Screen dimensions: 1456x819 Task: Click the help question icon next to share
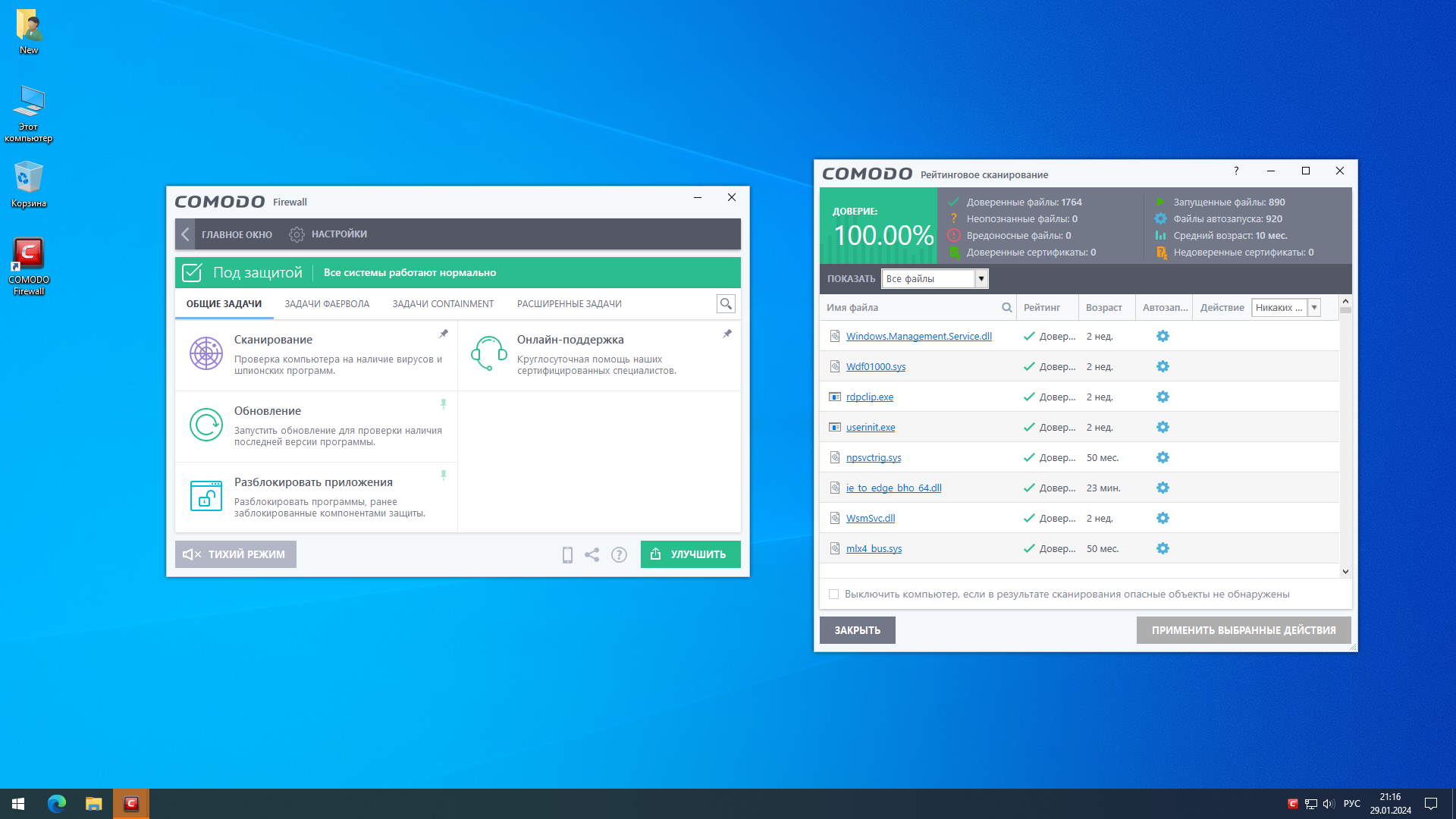[x=619, y=555]
